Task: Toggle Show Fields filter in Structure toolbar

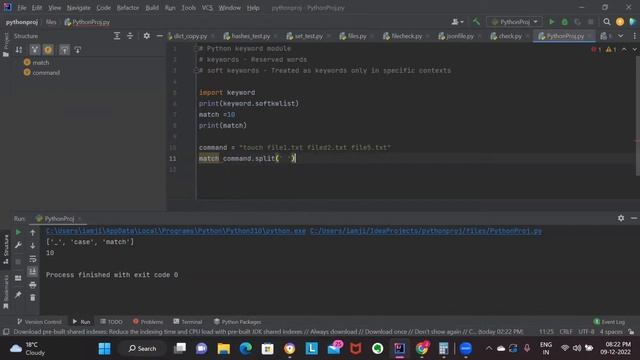Action: coord(48,50)
